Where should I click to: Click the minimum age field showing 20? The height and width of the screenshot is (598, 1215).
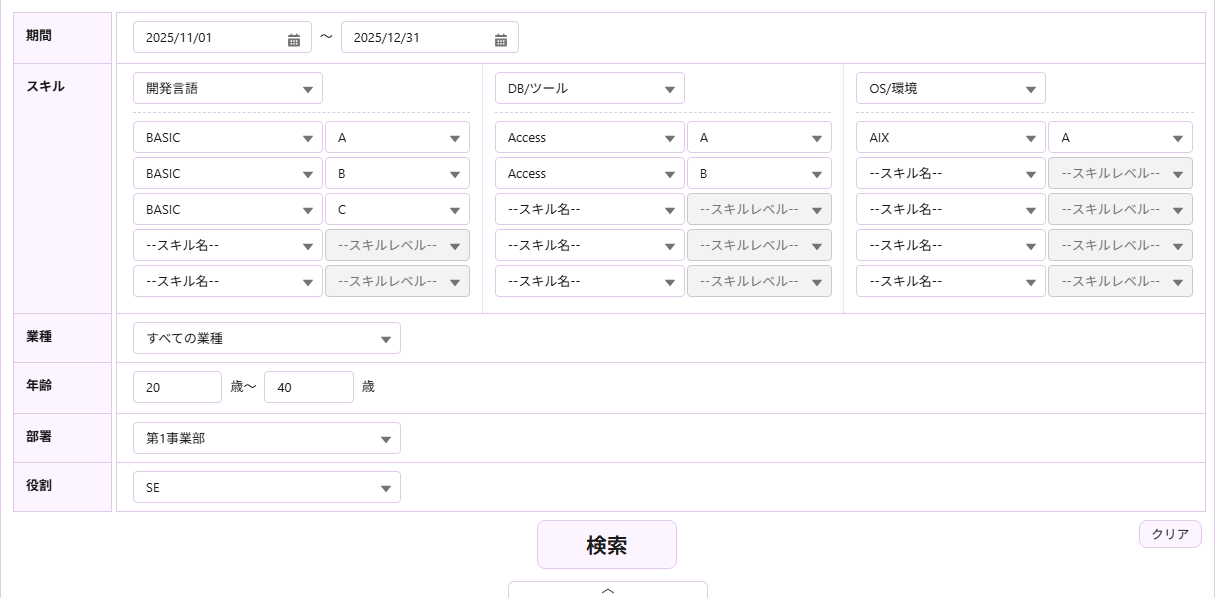[177, 387]
